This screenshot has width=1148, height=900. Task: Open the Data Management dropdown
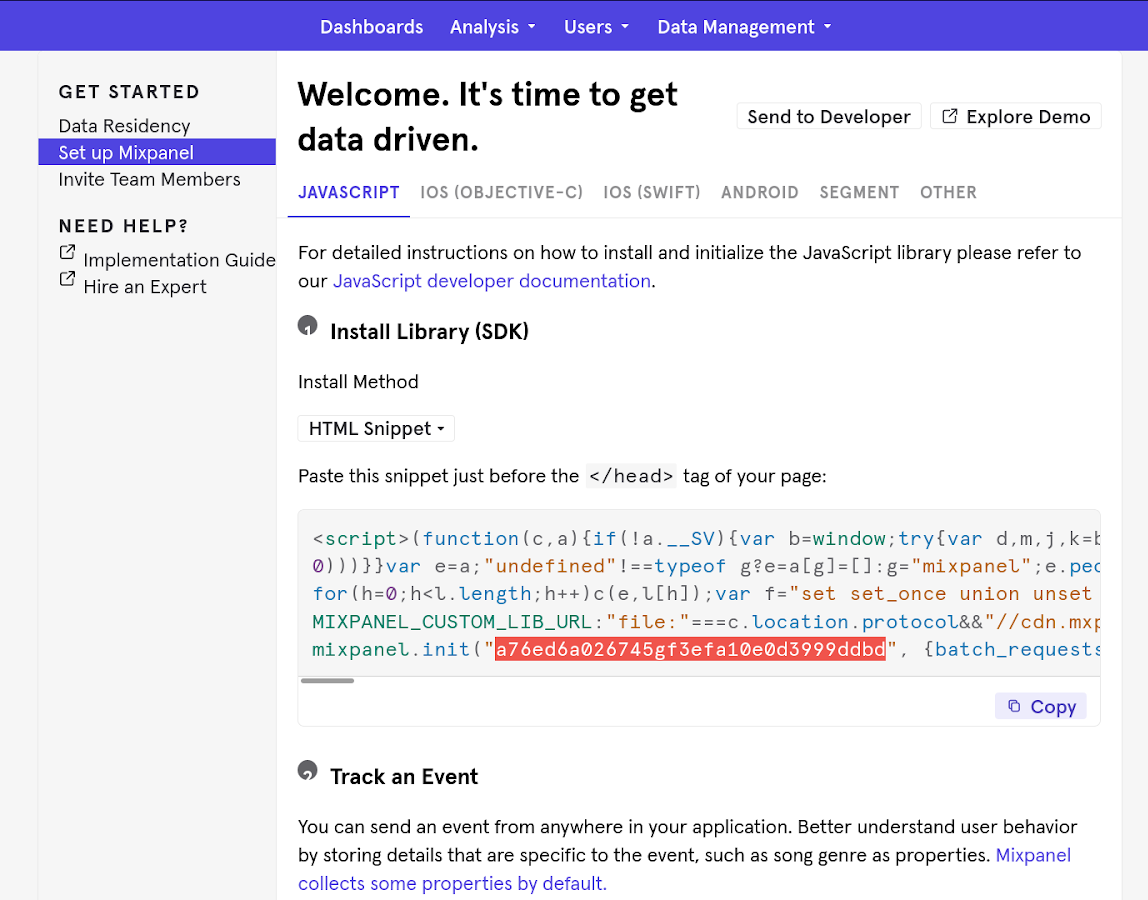coord(743,27)
